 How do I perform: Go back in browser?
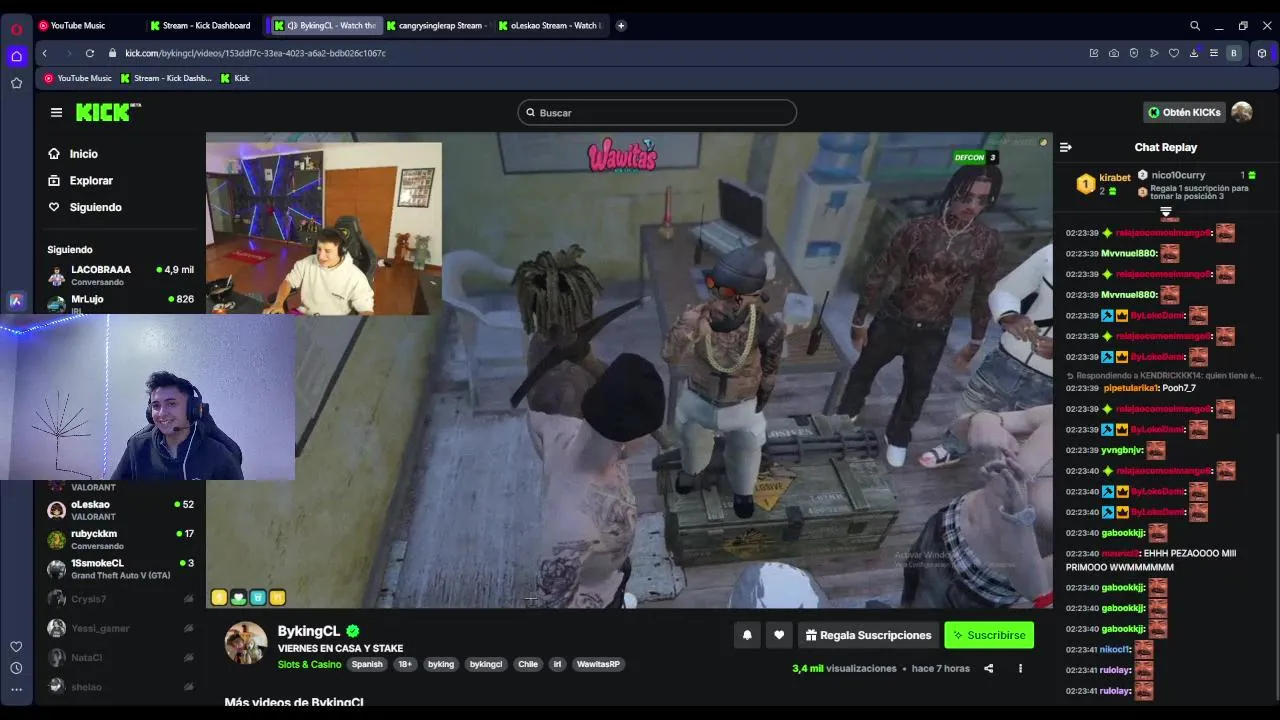(x=45, y=53)
